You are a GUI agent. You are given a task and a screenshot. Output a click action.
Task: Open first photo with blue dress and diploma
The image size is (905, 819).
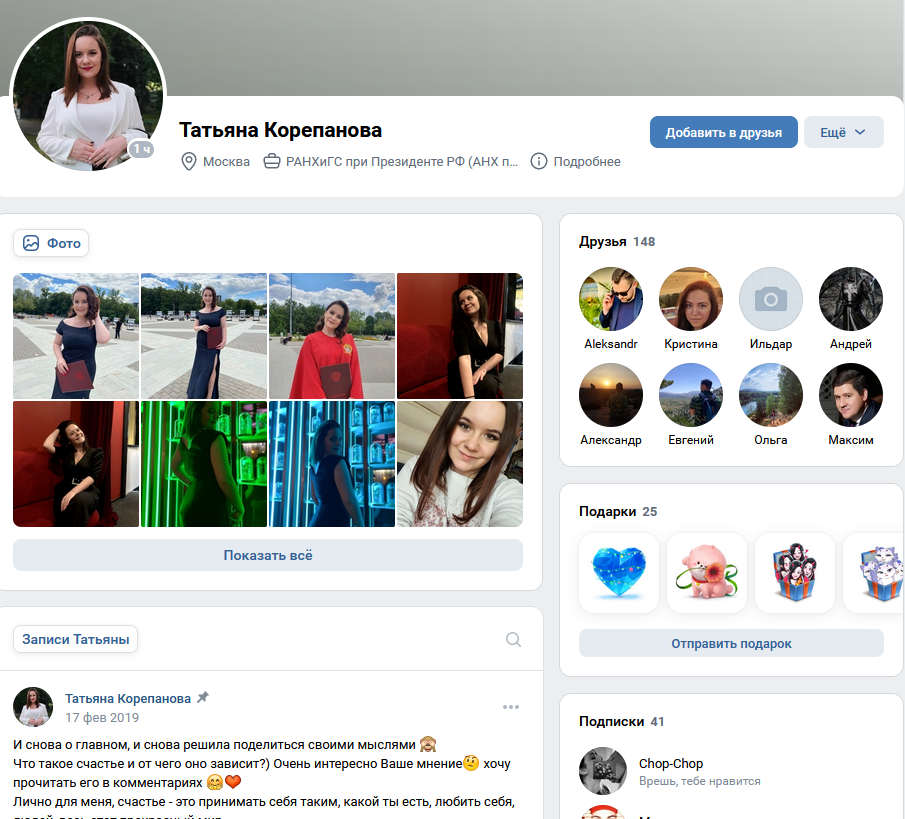[x=76, y=336]
